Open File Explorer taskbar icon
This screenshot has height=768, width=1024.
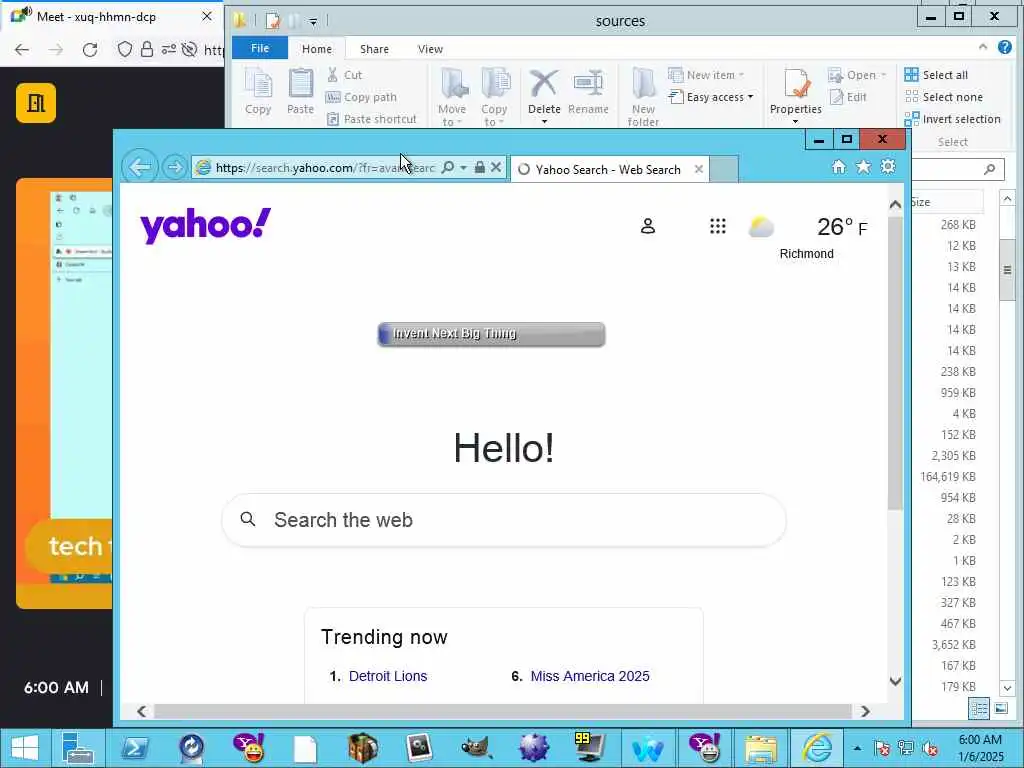pos(761,748)
